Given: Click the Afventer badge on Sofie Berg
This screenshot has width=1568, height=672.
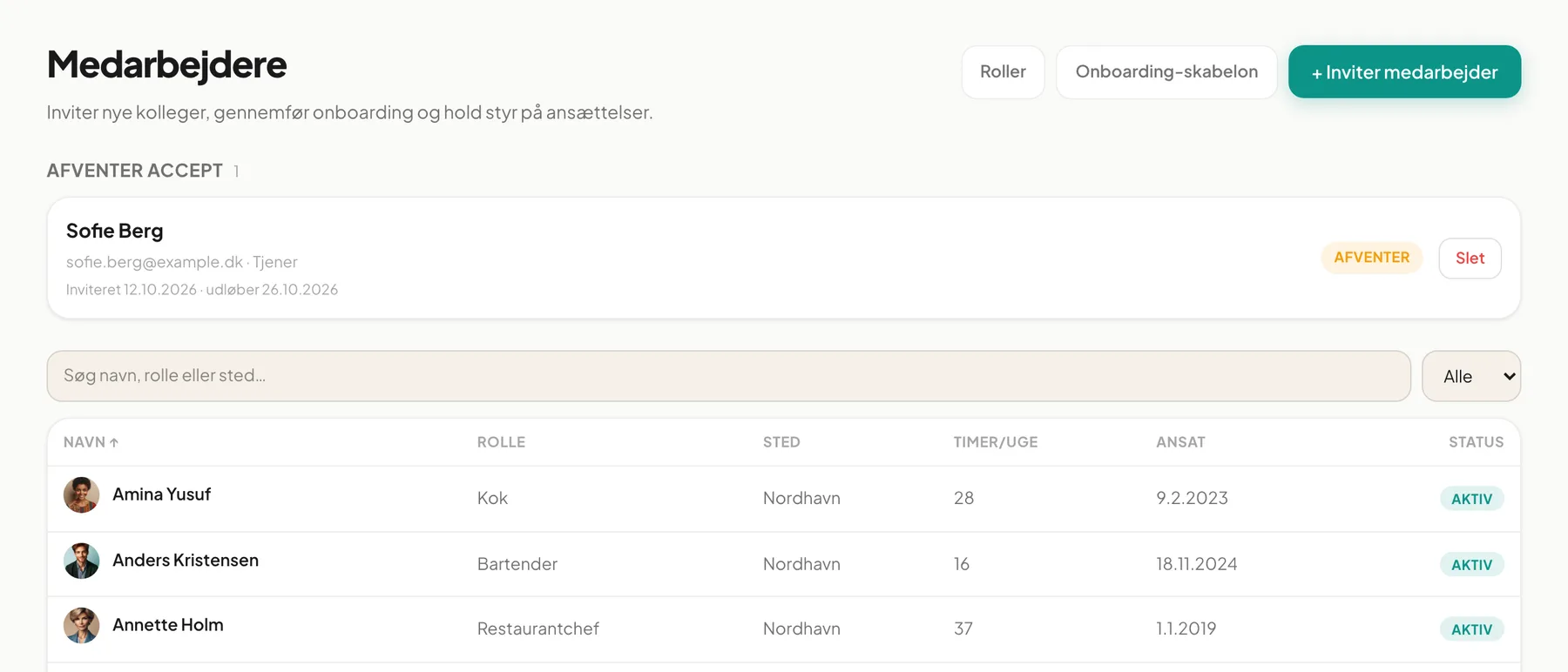Looking at the screenshot, I should (x=1371, y=258).
